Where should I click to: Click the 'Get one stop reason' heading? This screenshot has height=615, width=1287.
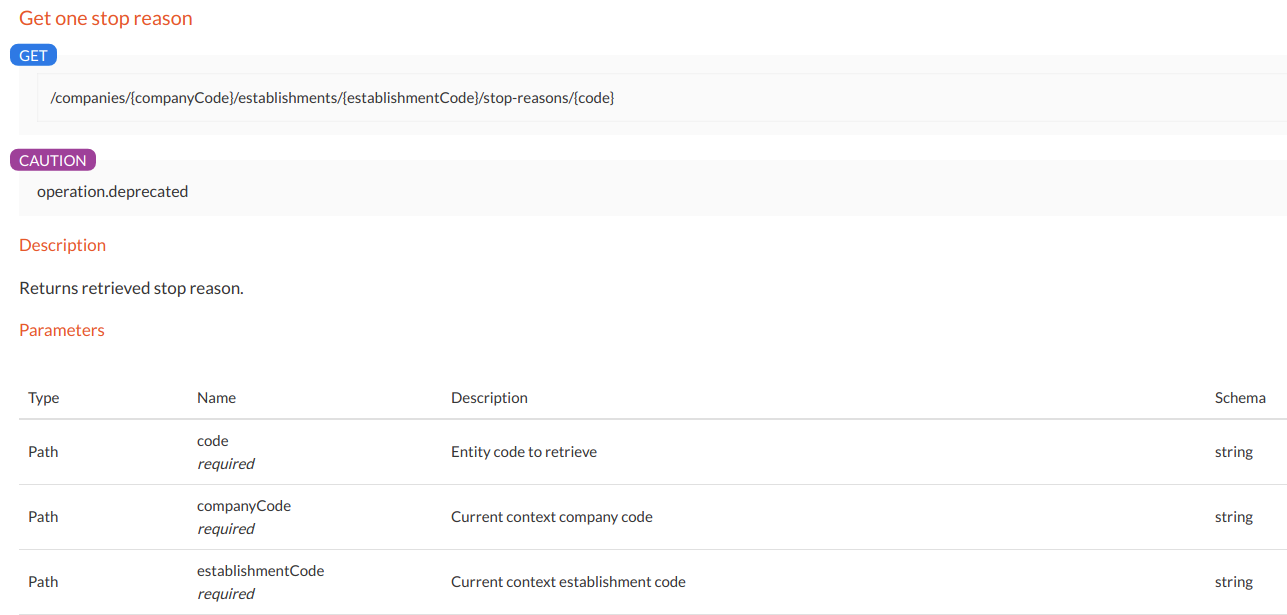(106, 19)
